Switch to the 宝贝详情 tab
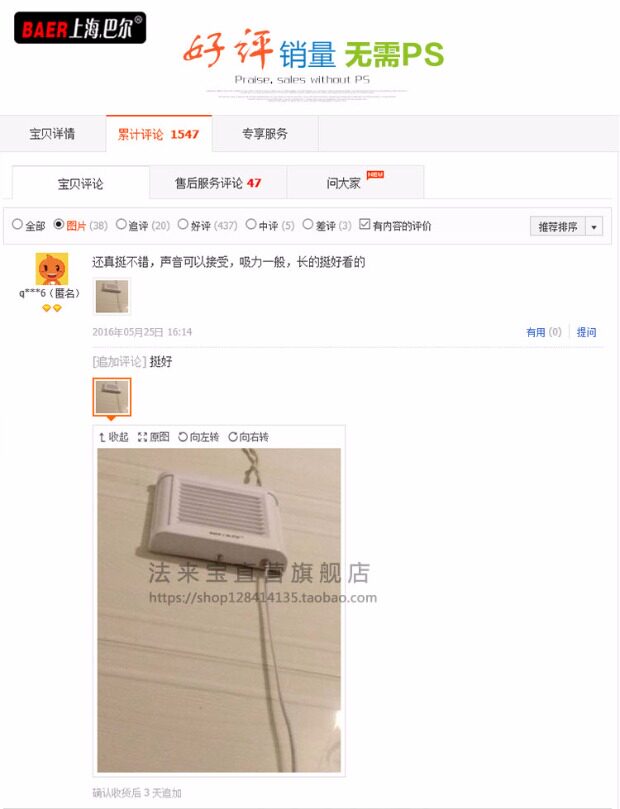Viewport: 620px width, 809px height. tap(53, 134)
